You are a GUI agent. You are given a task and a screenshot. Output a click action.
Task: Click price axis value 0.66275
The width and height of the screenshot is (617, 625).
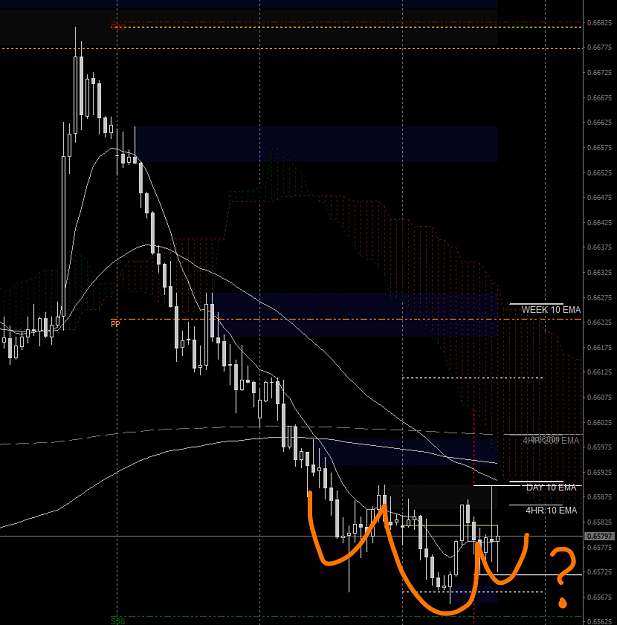coord(599,297)
